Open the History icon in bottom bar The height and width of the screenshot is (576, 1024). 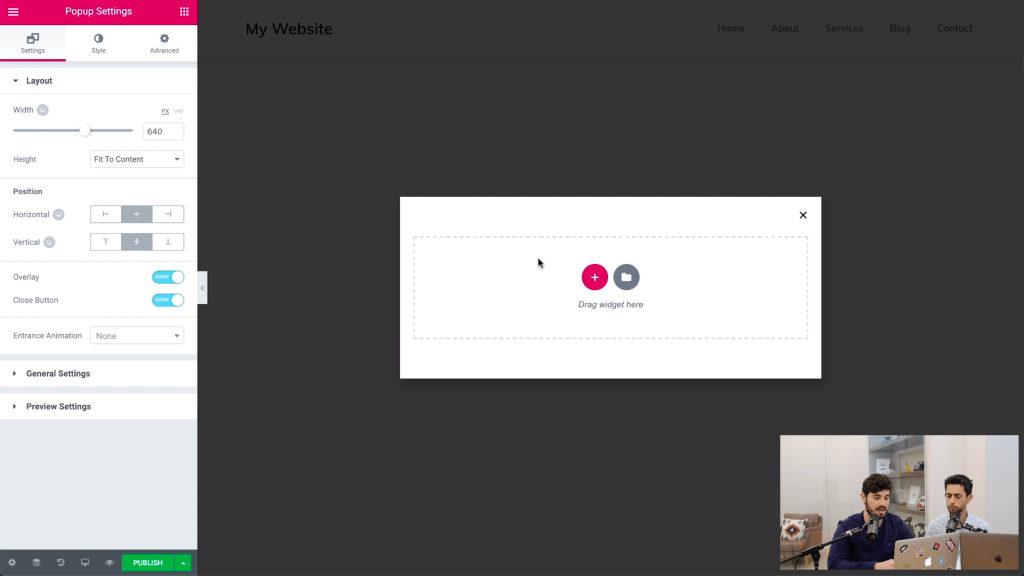pos(61,562)
